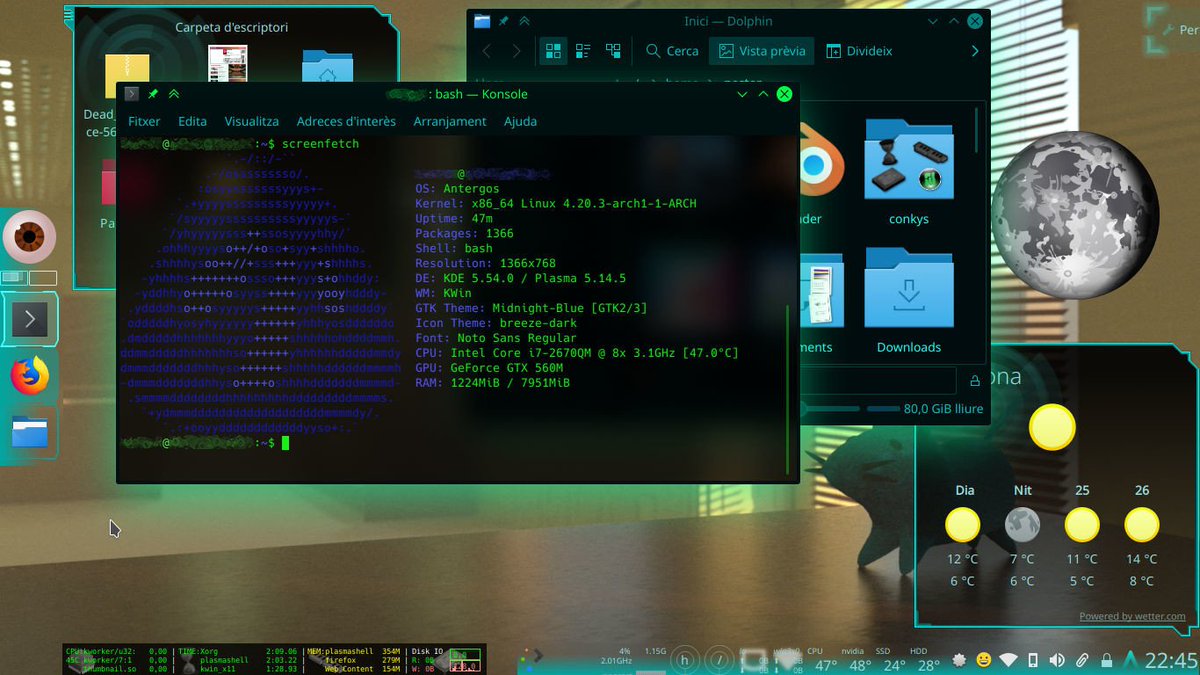Click the Konsole terminal icon in title bar
The width and height of the screenshot is (1200, 675).
click(131, 94)
